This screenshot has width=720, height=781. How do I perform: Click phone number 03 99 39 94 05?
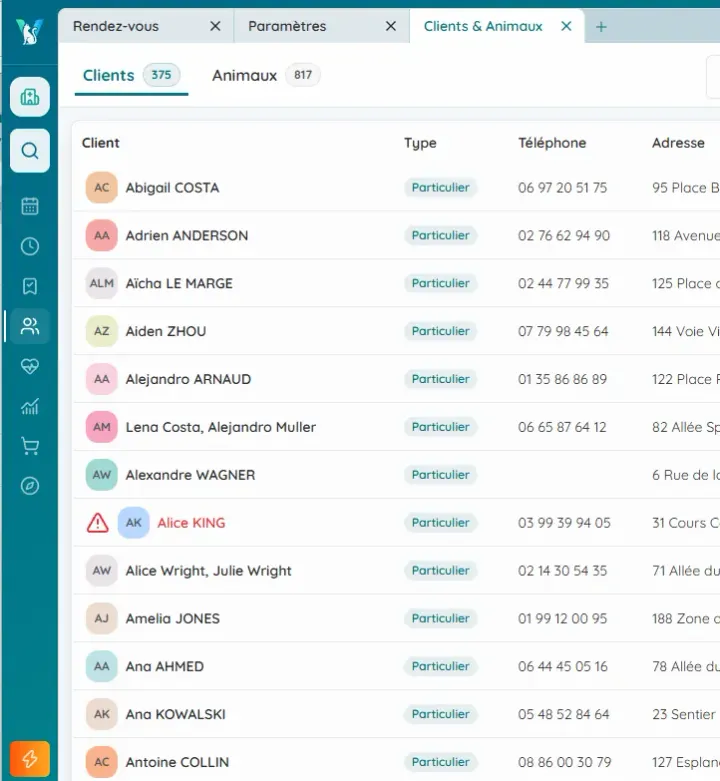(x=564, y=522)
